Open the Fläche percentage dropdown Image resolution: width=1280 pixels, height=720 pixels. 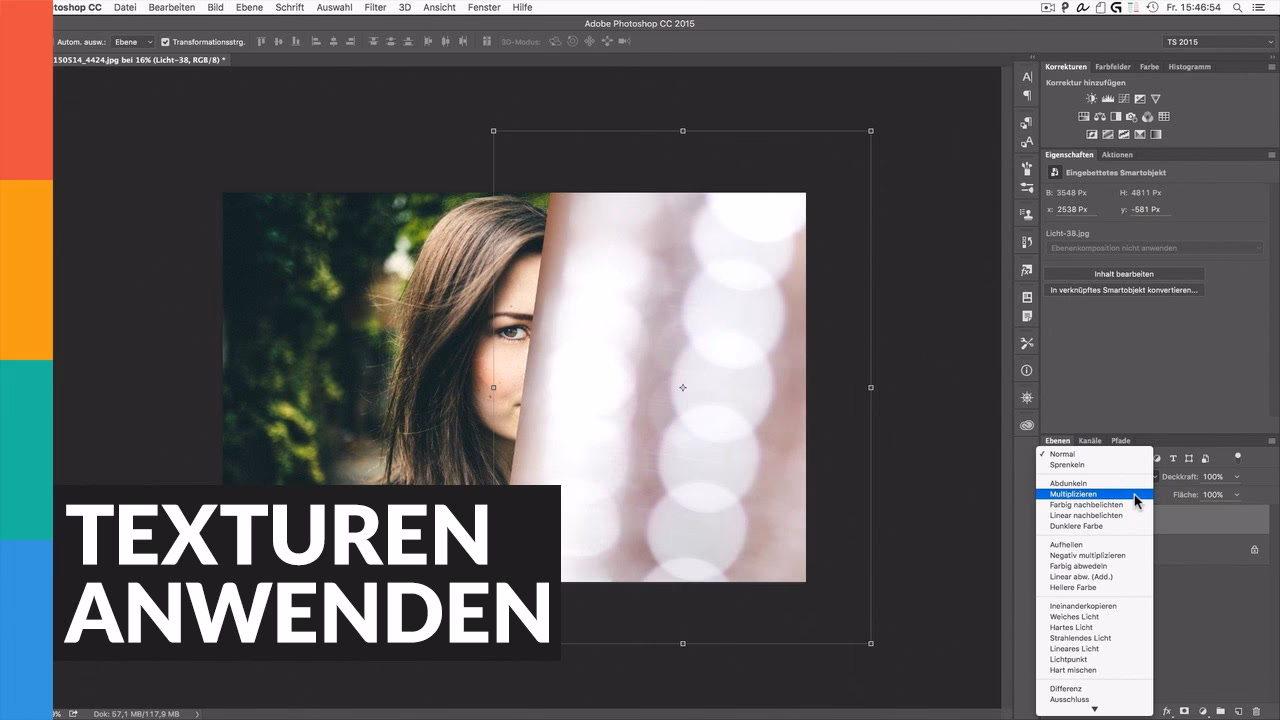tap(1236, 495)
